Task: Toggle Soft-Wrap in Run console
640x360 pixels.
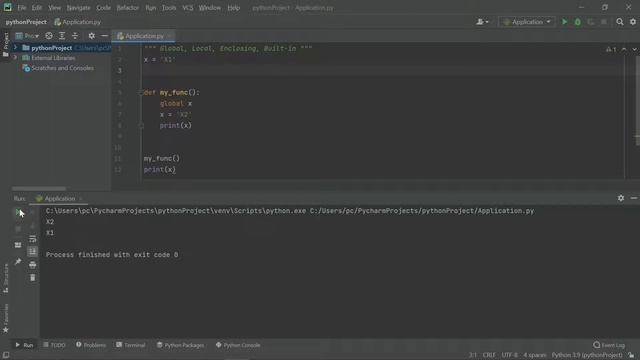Action: tap(33, 239)
